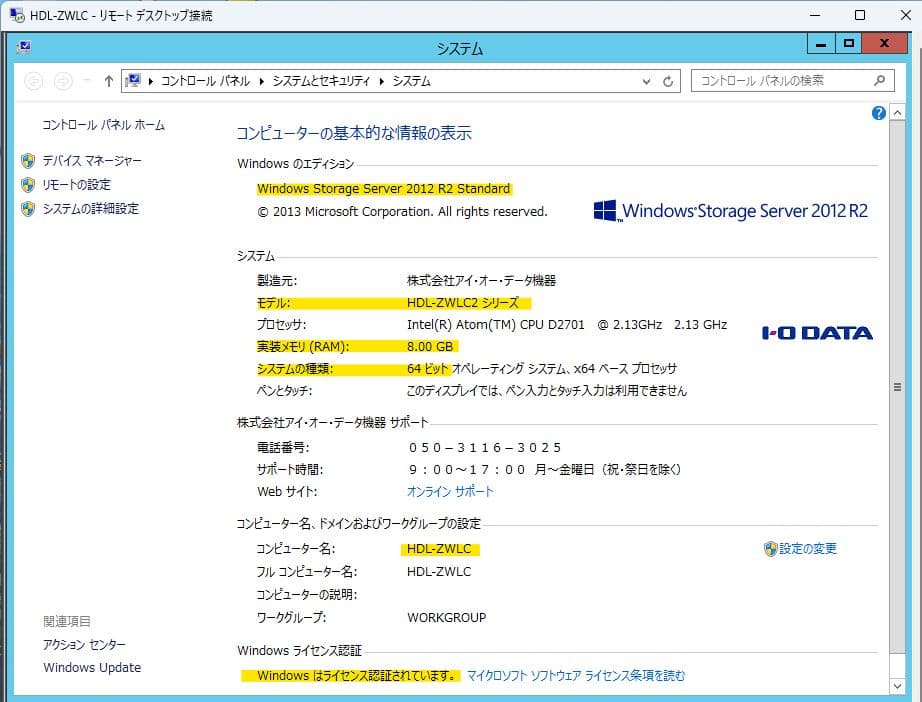This screenshot has height=702, width=922.
Task: Go back with the back arrow
Action: click(34, 81)
